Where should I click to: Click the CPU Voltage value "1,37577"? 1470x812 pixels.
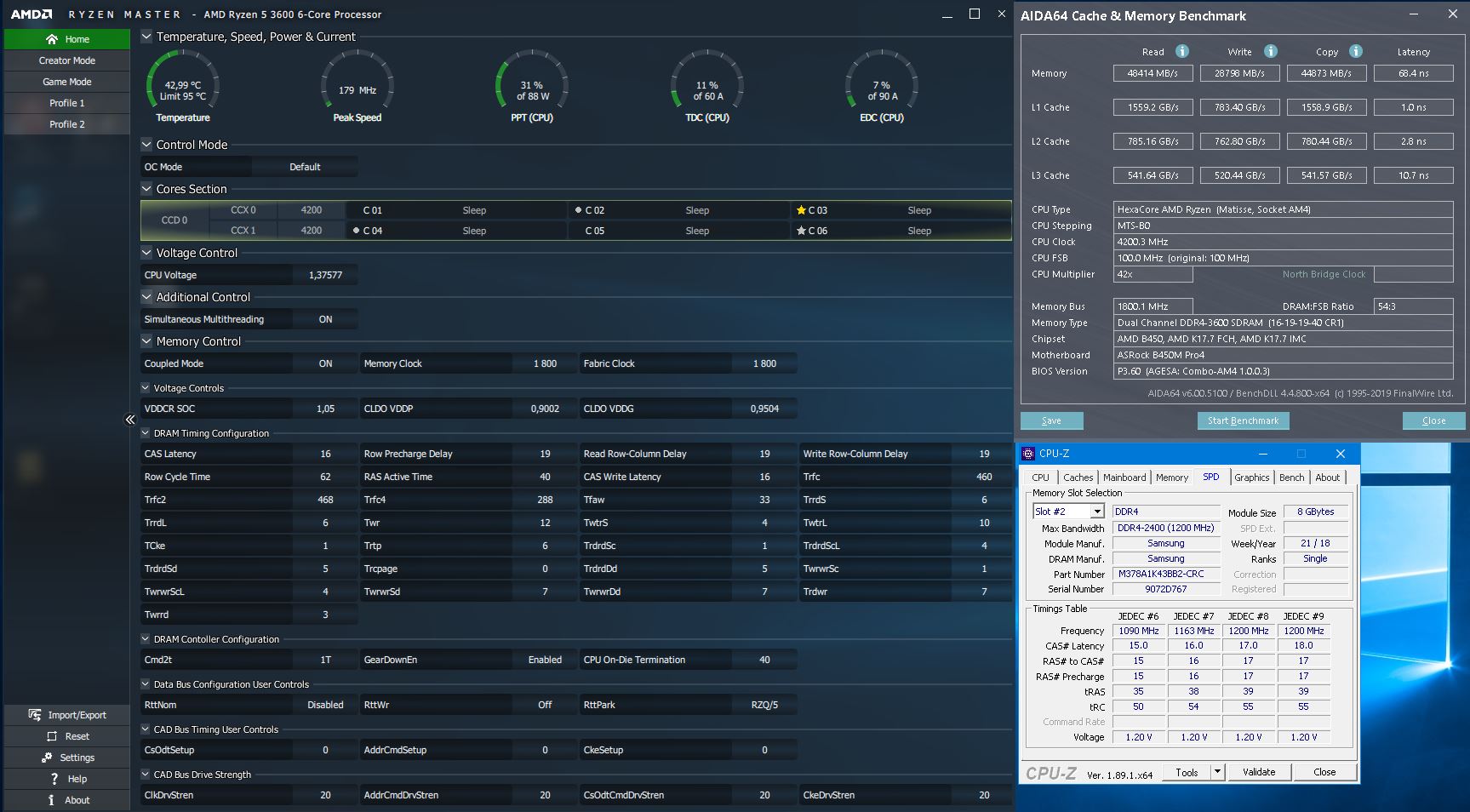click(325, 275)
